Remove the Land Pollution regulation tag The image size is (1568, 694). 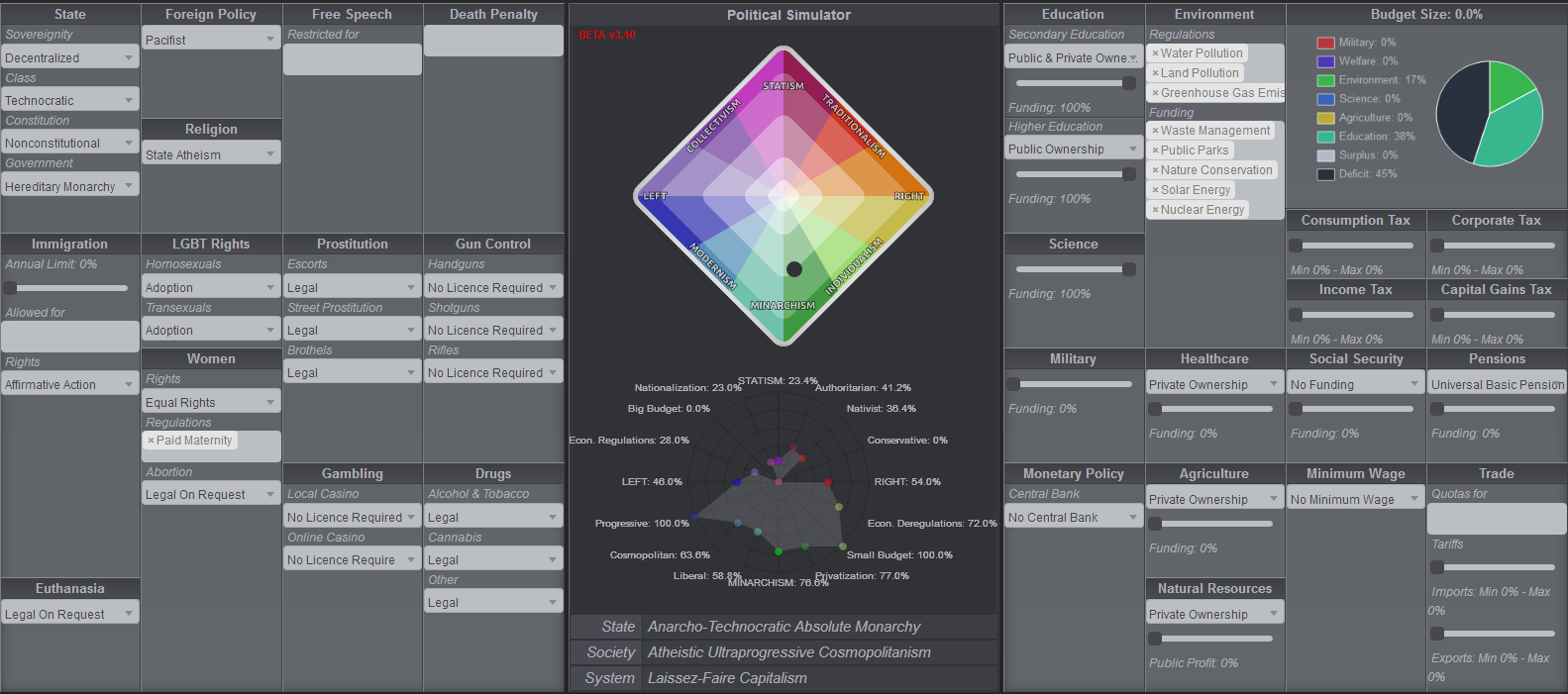point(1155,73)
